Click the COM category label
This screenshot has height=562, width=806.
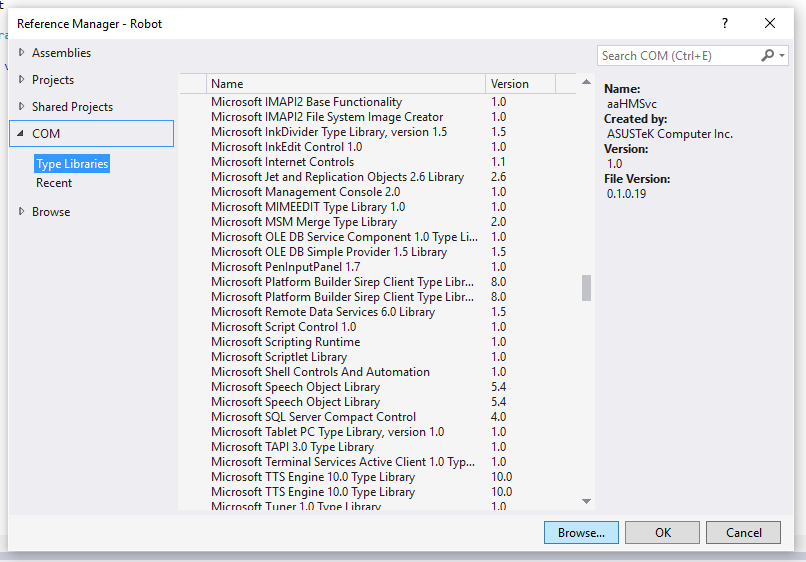pyautogui.click(x=46, y=134)
